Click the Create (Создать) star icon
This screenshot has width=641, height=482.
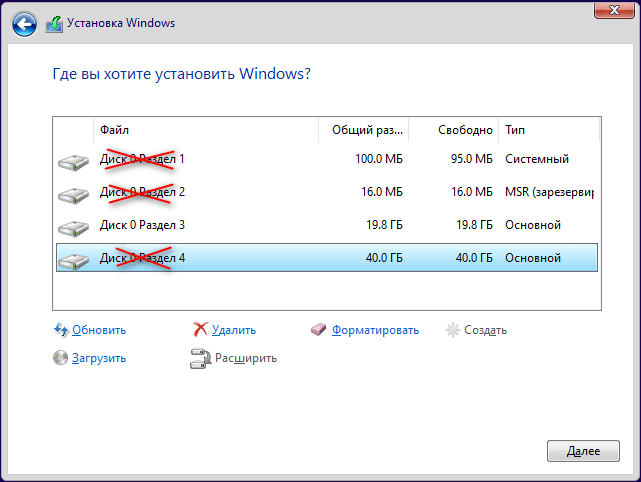(x=453, y=329)
